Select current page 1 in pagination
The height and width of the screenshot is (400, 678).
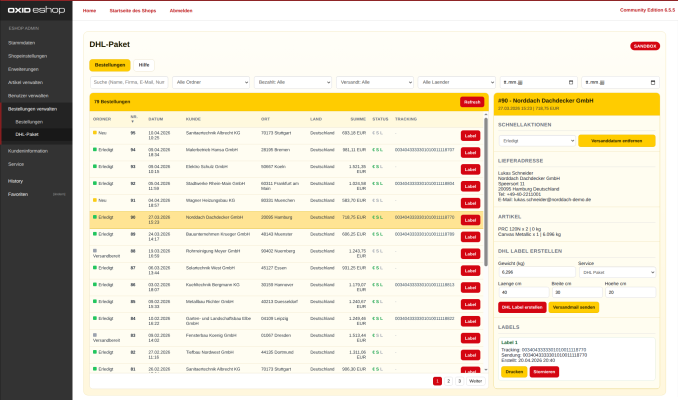pyautogui.click(x=437, y=381)
